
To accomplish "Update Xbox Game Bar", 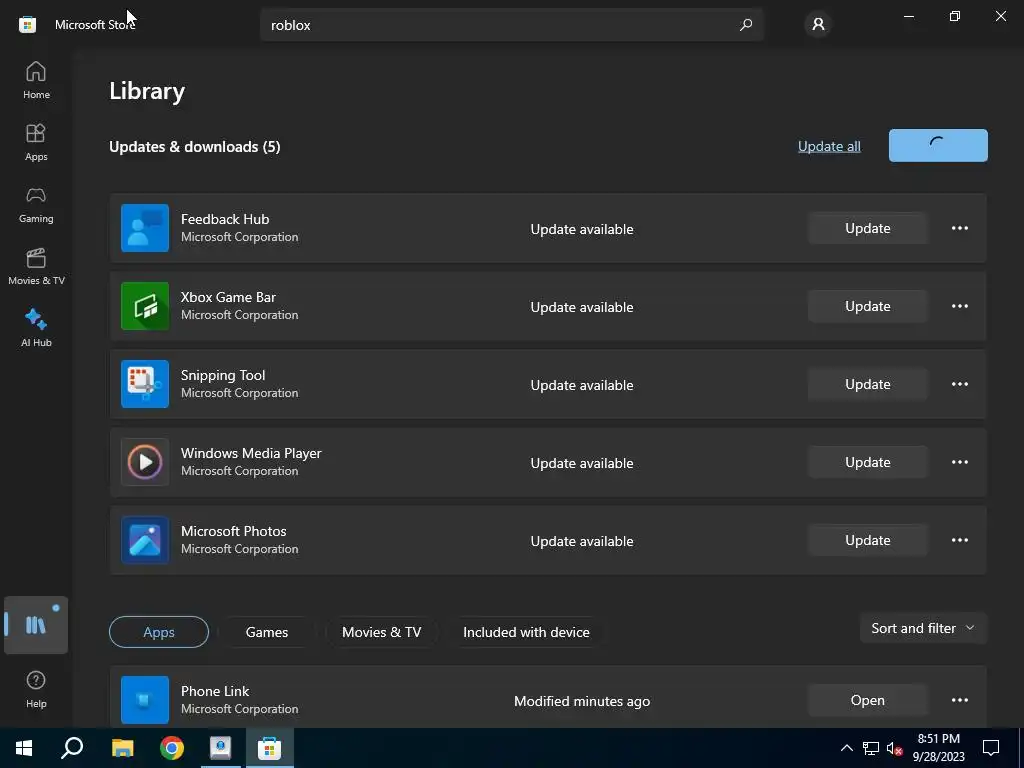I will point(867,306).
